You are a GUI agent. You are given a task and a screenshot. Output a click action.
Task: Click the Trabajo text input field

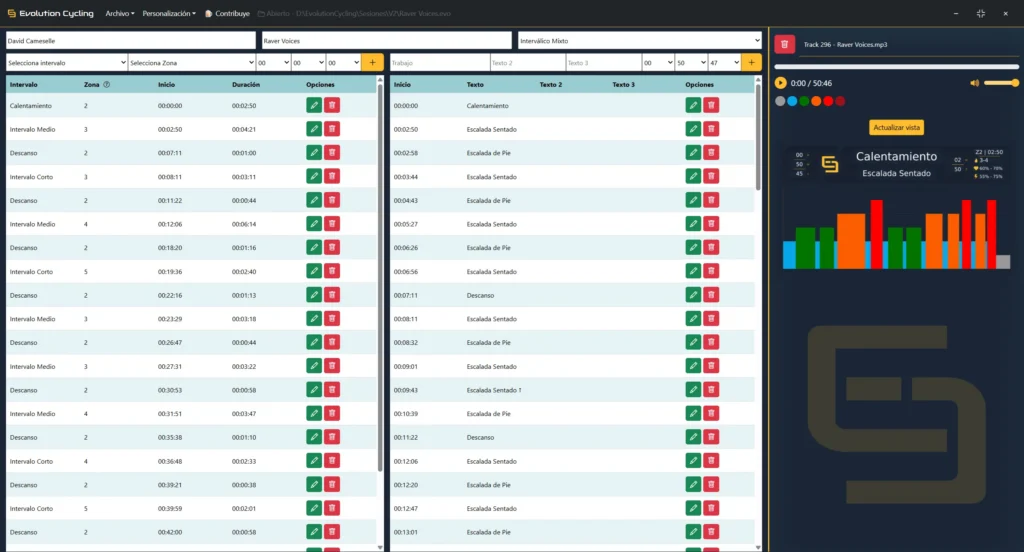coord(439,62)
